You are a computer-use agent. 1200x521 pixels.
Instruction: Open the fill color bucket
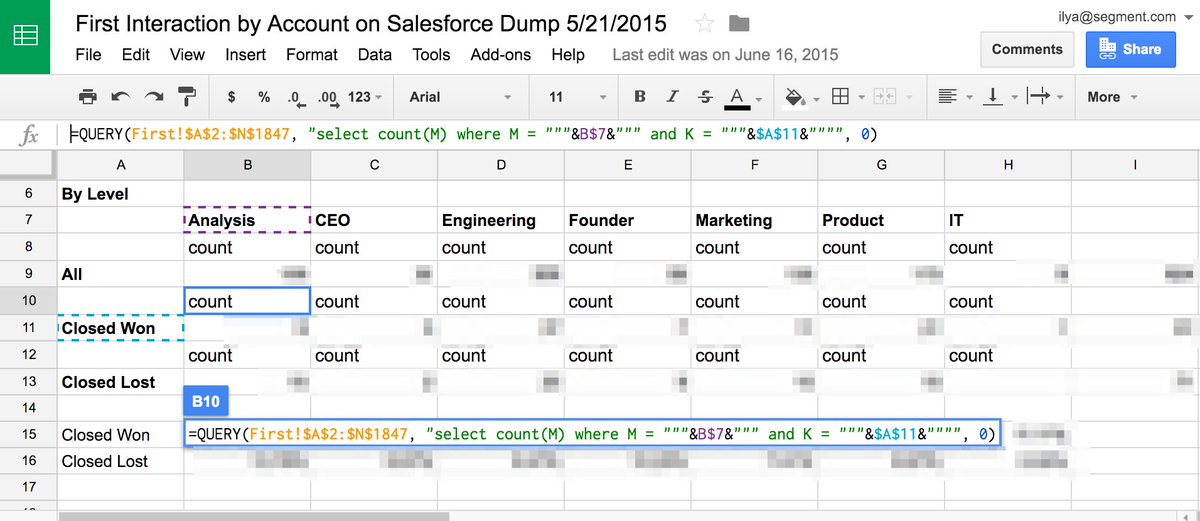pos(801,97)
